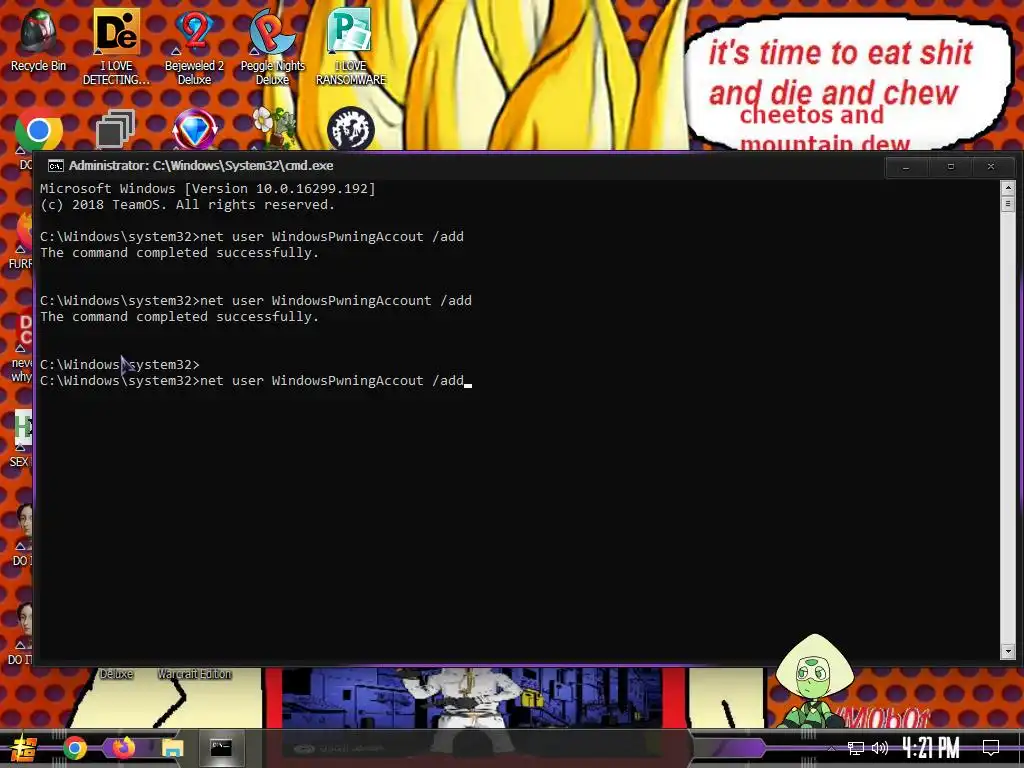This screenshot has width=1024, height=768.
Task: Open the stacked windows desktop icon
Action: (x=116, y=129)
